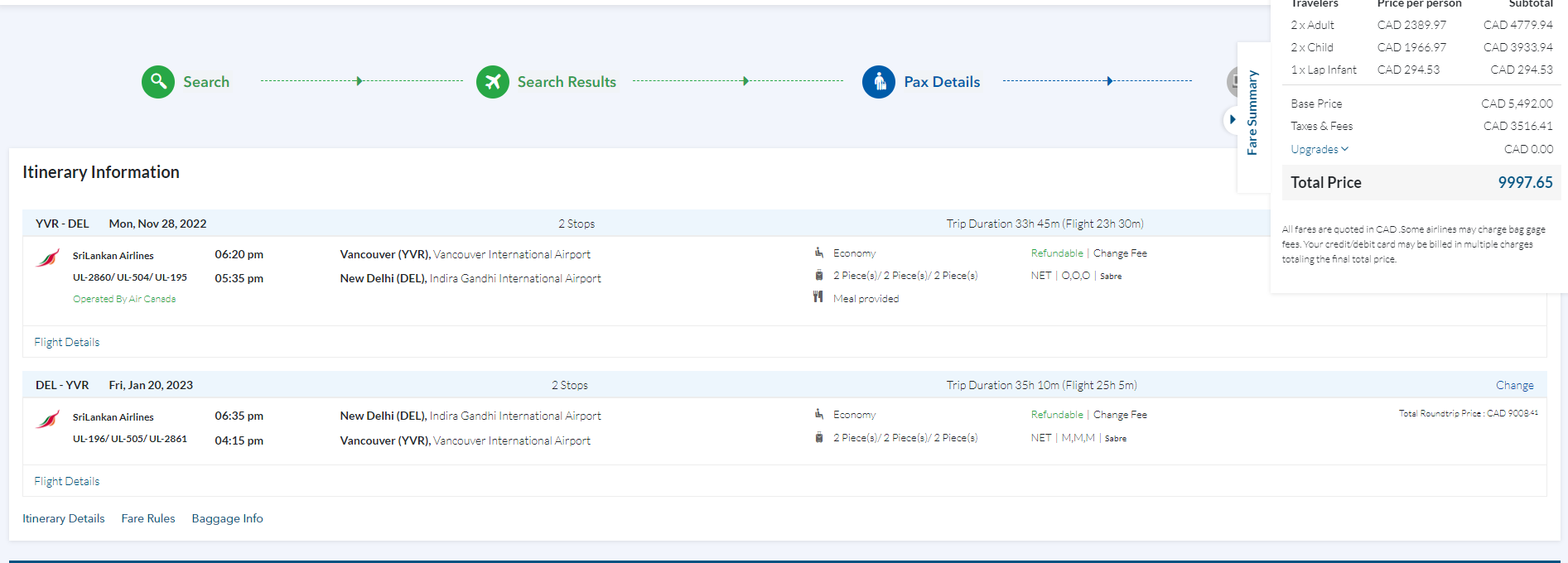Click the outbound flight baggage icon
Image resolution: width=1568 pixels, height=563 pixels.
[x=818, y=276]
